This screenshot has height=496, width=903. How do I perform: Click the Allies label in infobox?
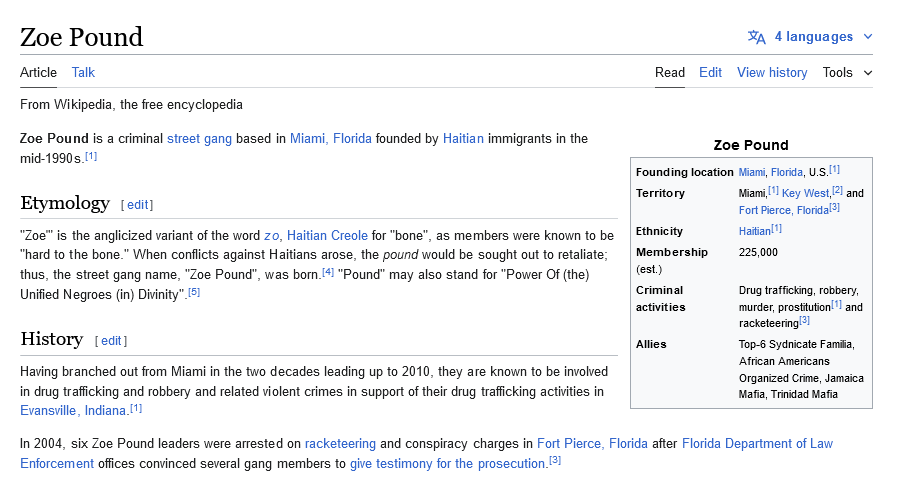pyautogui.click(x=651, y=344)
